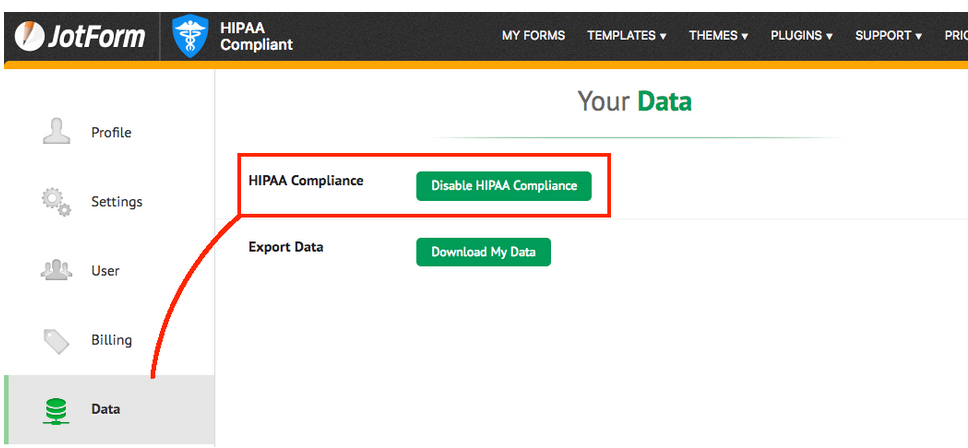Go to the User section

coord(106,271)
